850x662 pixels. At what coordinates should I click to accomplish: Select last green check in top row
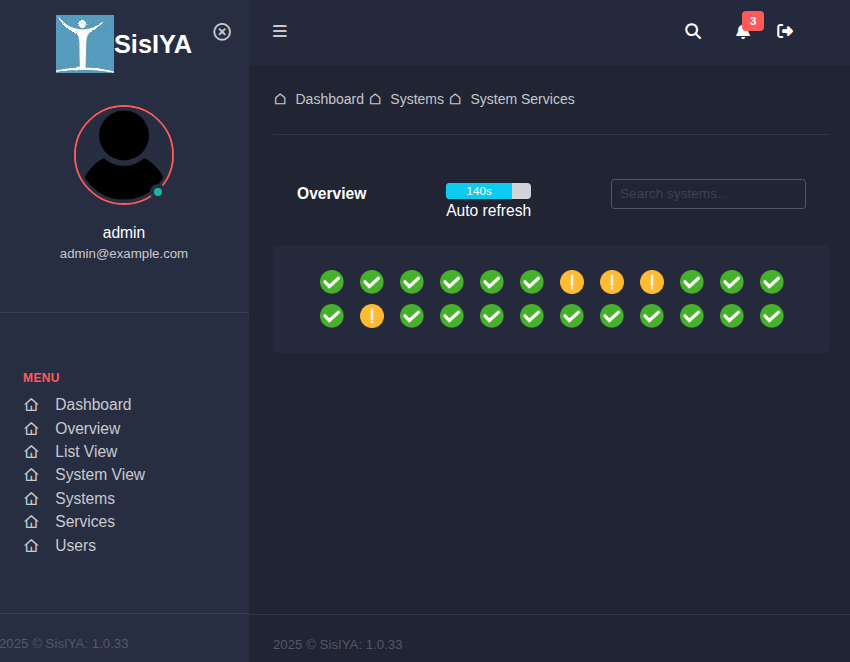(x=772, y=282)
